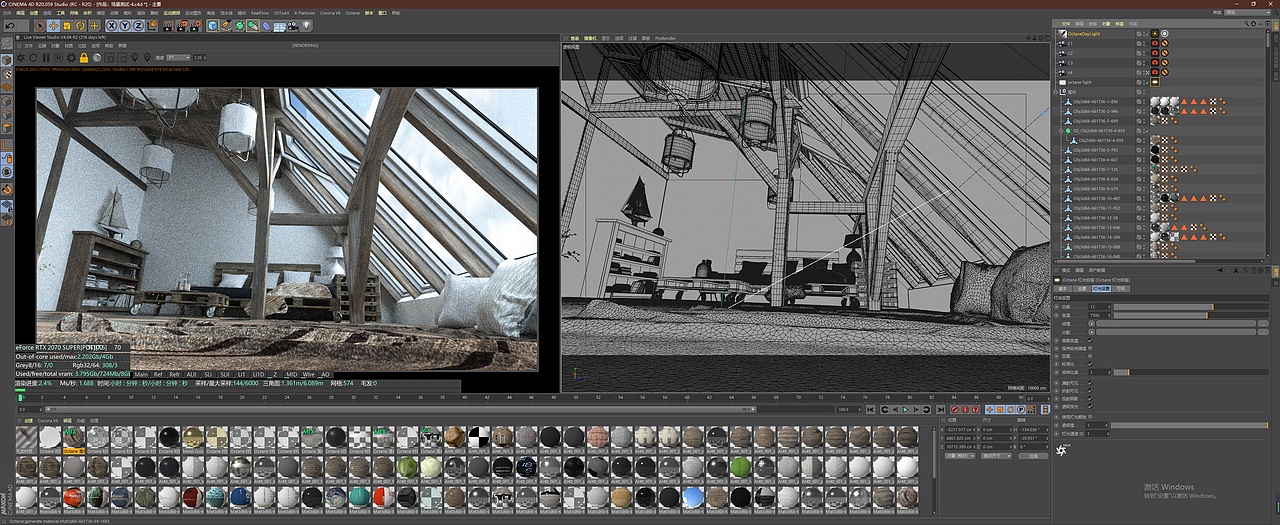Select c4 camera in Object Manager
1280x525 pixels.
point(1072,73)
